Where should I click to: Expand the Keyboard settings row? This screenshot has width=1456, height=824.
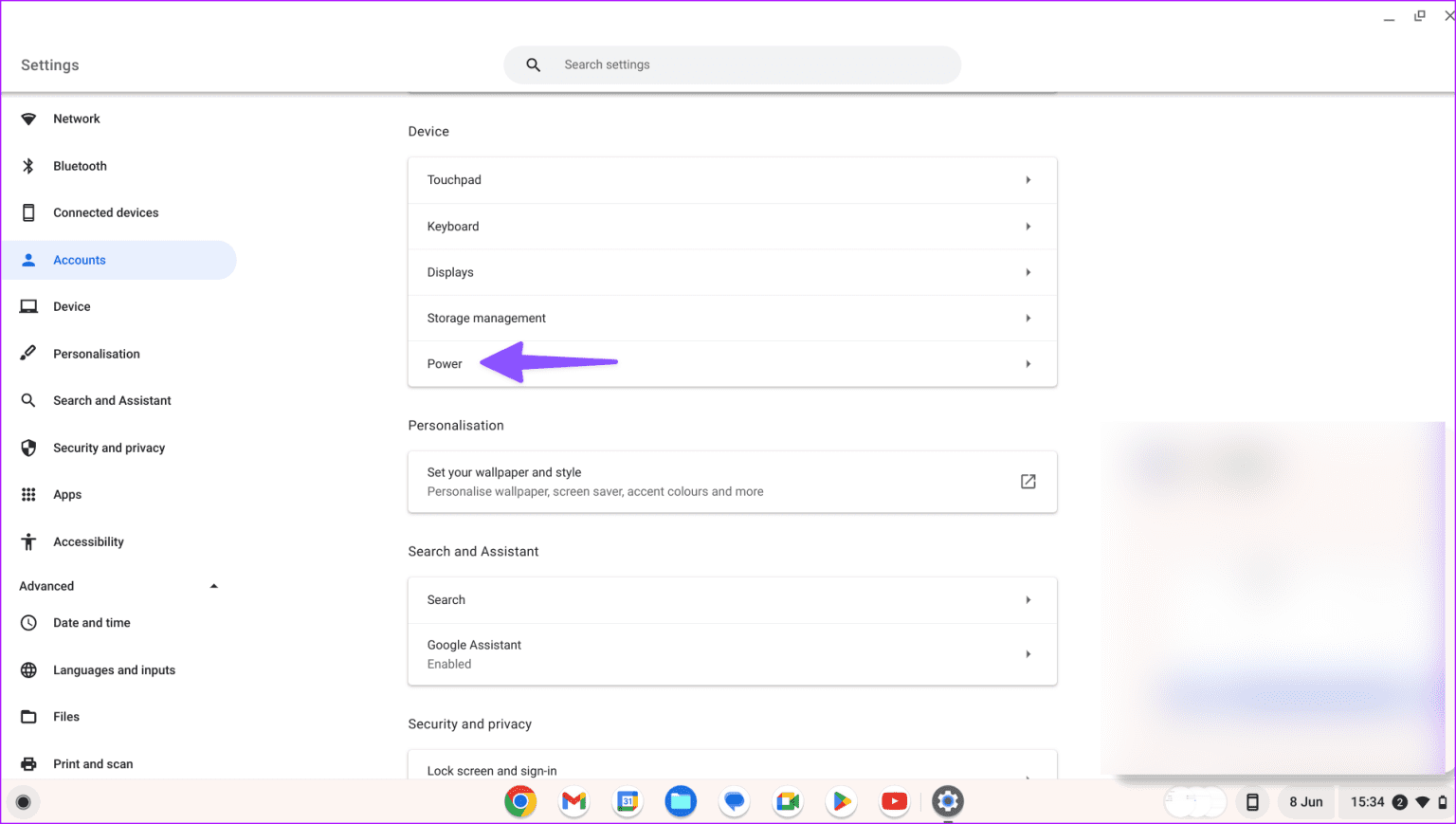tap(730, 226)
